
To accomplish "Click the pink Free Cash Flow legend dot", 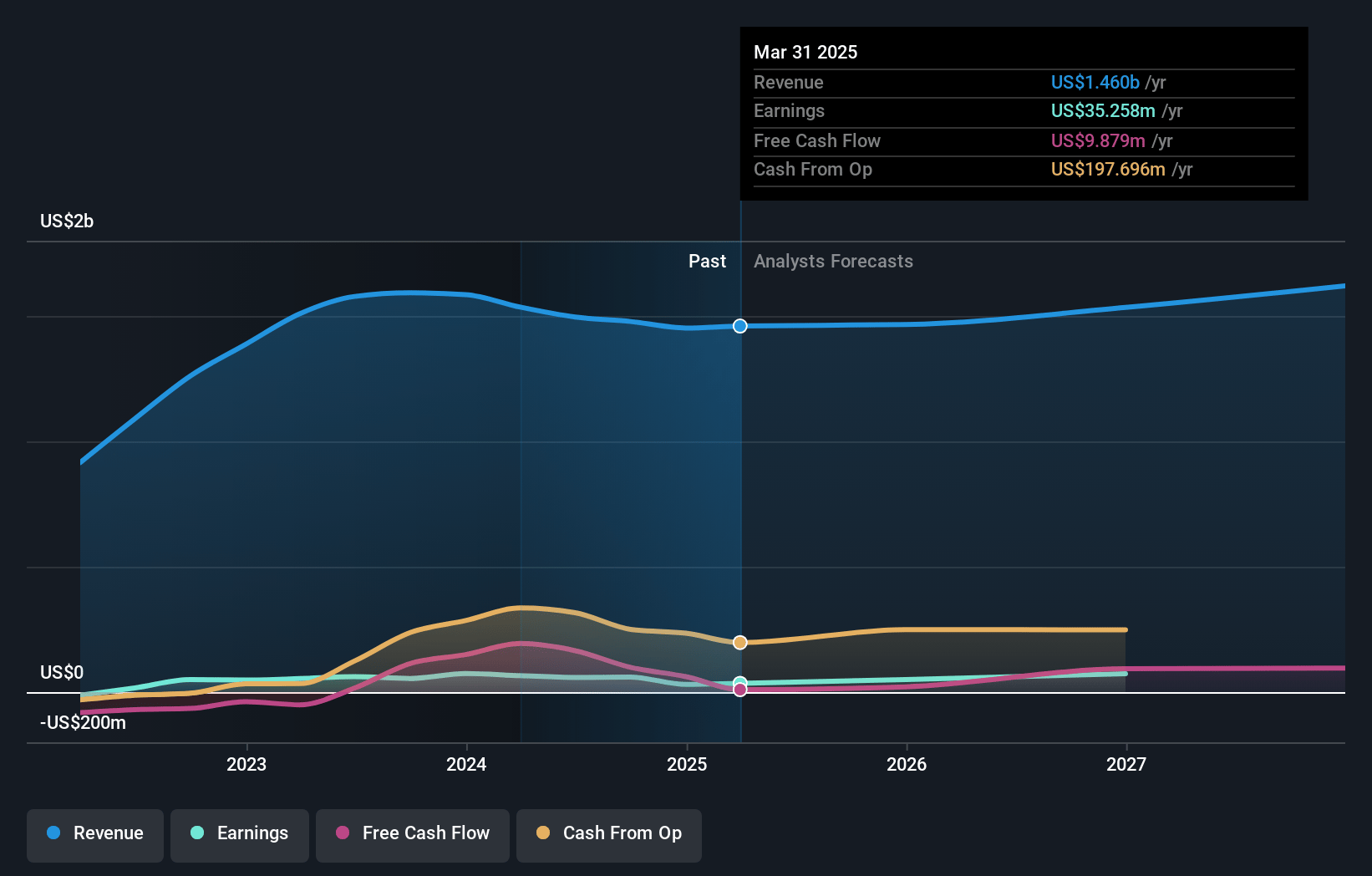I will coord(343,833).
